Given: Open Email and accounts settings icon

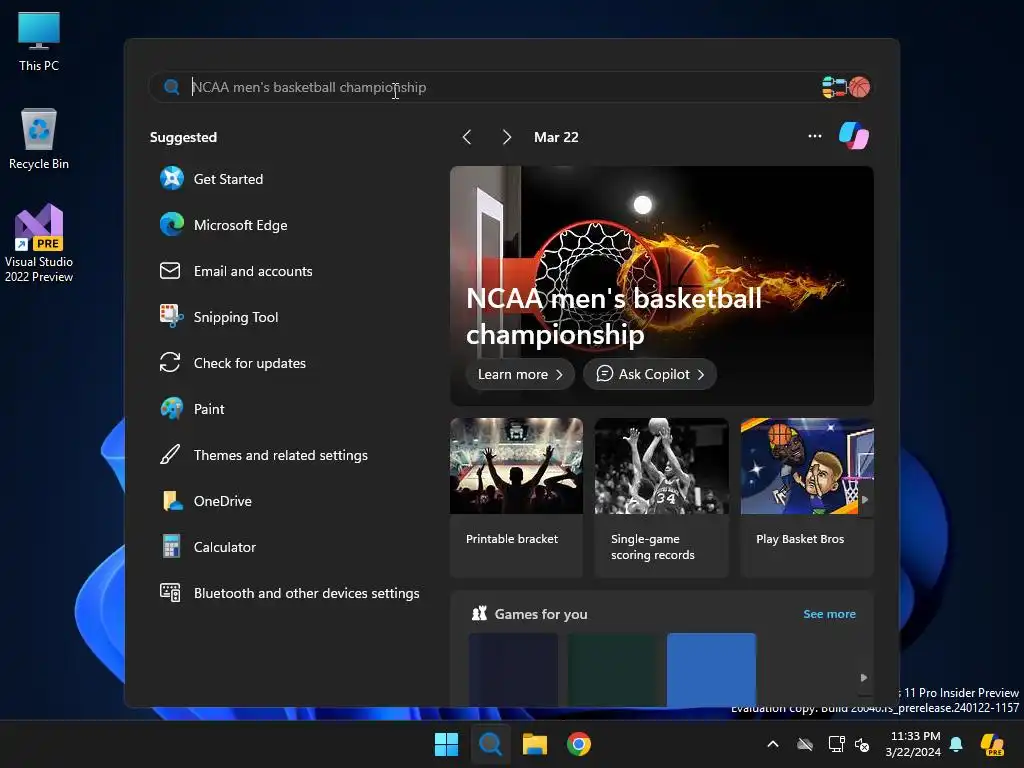Looking at the screenshot, I should pyautogui.click(x=170, y=271).
